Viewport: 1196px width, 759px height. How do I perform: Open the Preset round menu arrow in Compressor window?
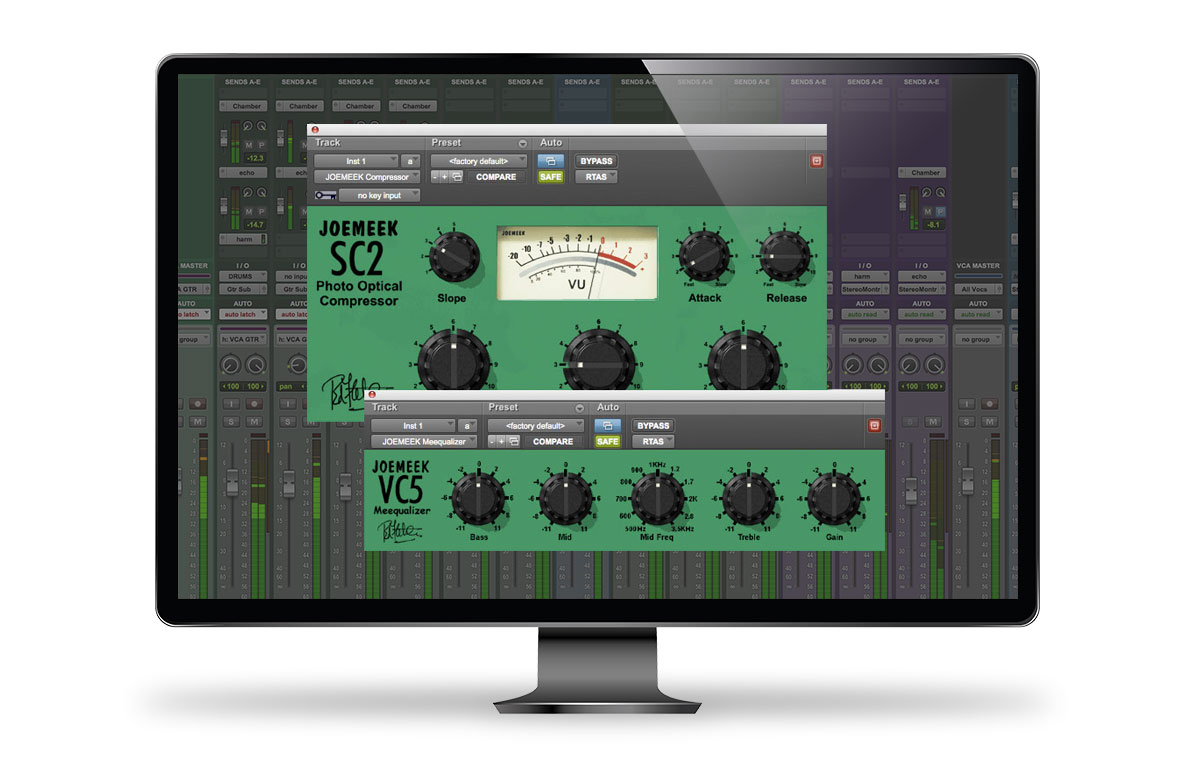tap(522, 143)
